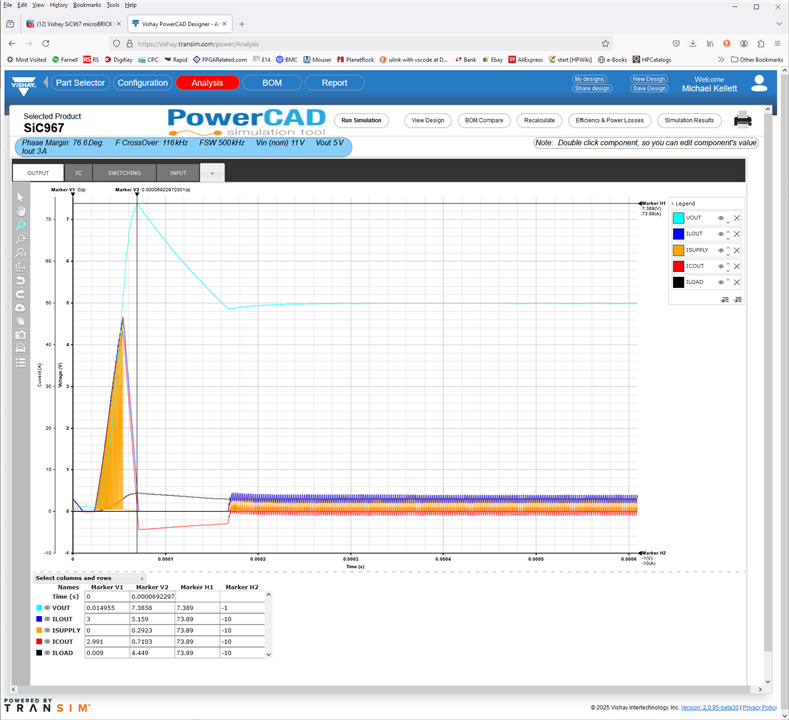Image resolution: width=789 pixels, height=720 pixels.
Task: Remove ILOAD trace with its X icon
Action: pyautogui.click(x=737, y=282)
